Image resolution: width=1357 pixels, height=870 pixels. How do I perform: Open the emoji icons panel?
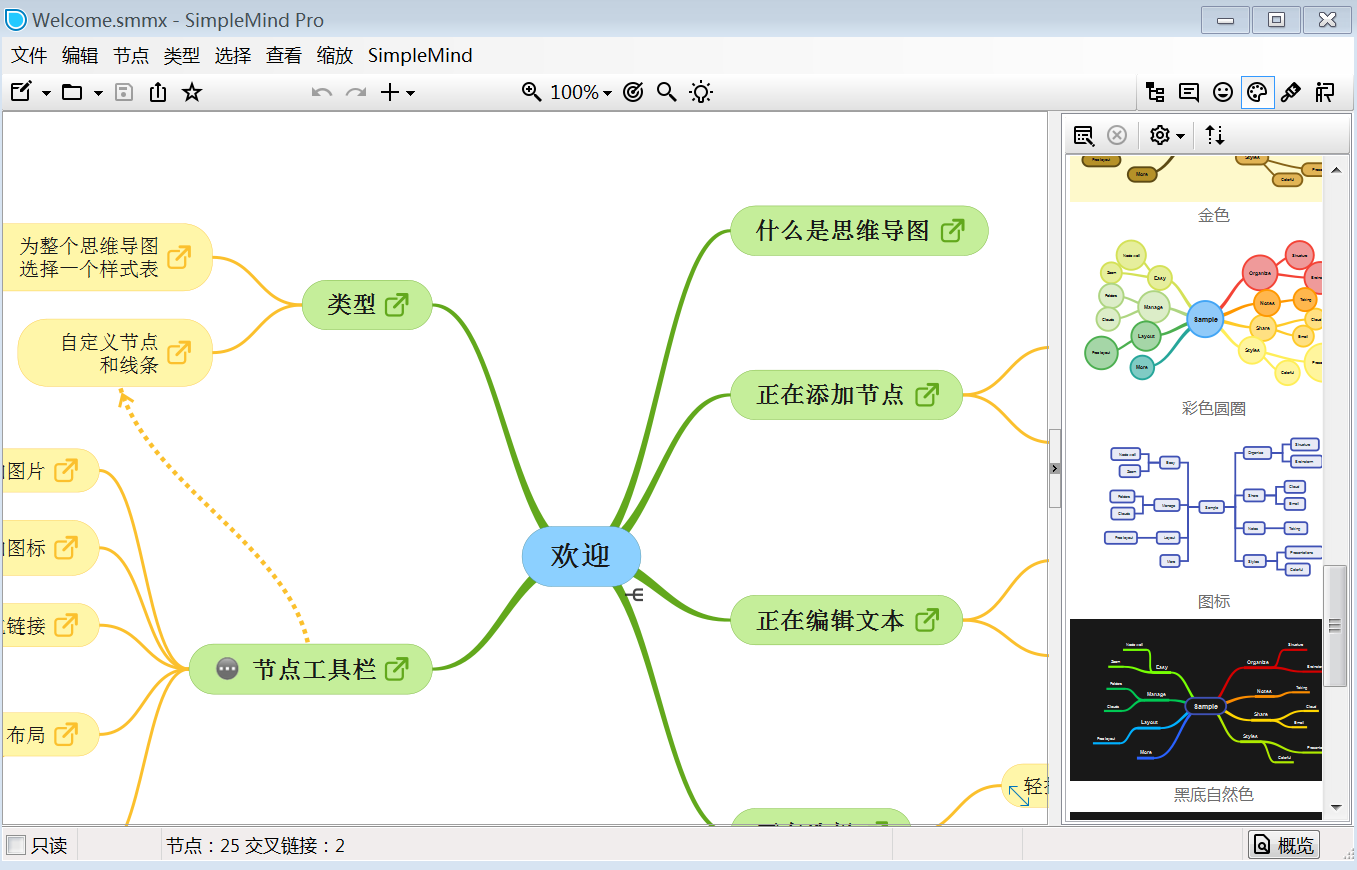pos(1223,93)
